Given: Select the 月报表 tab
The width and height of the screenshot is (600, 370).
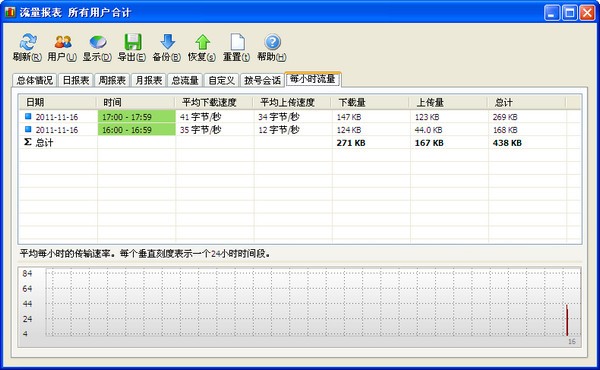Looking at the screenshot, I should pyautogui.click(x=148, y=80).
